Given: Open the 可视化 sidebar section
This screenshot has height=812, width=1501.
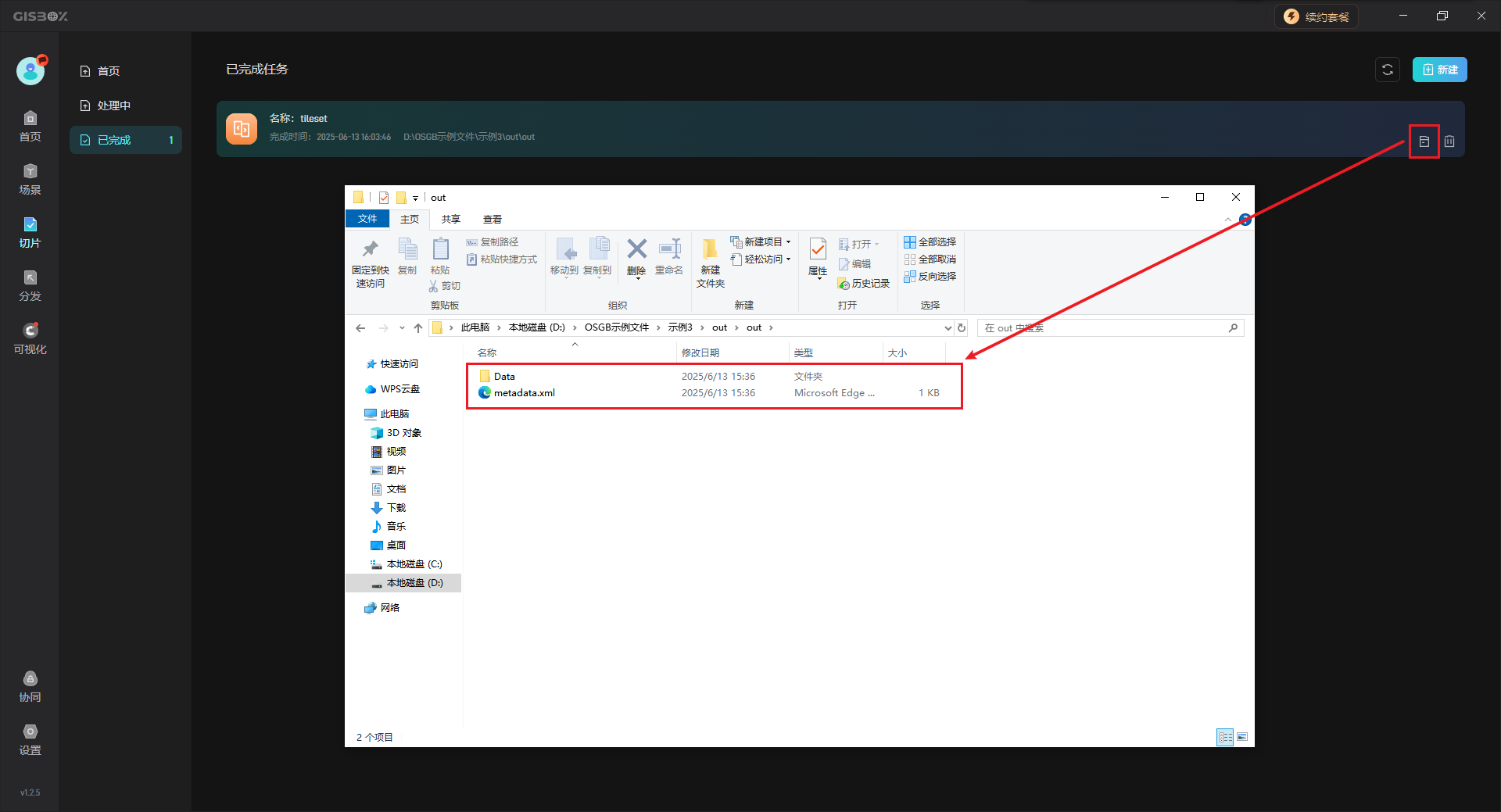Looking at the screenshot, I should point(30,339).
